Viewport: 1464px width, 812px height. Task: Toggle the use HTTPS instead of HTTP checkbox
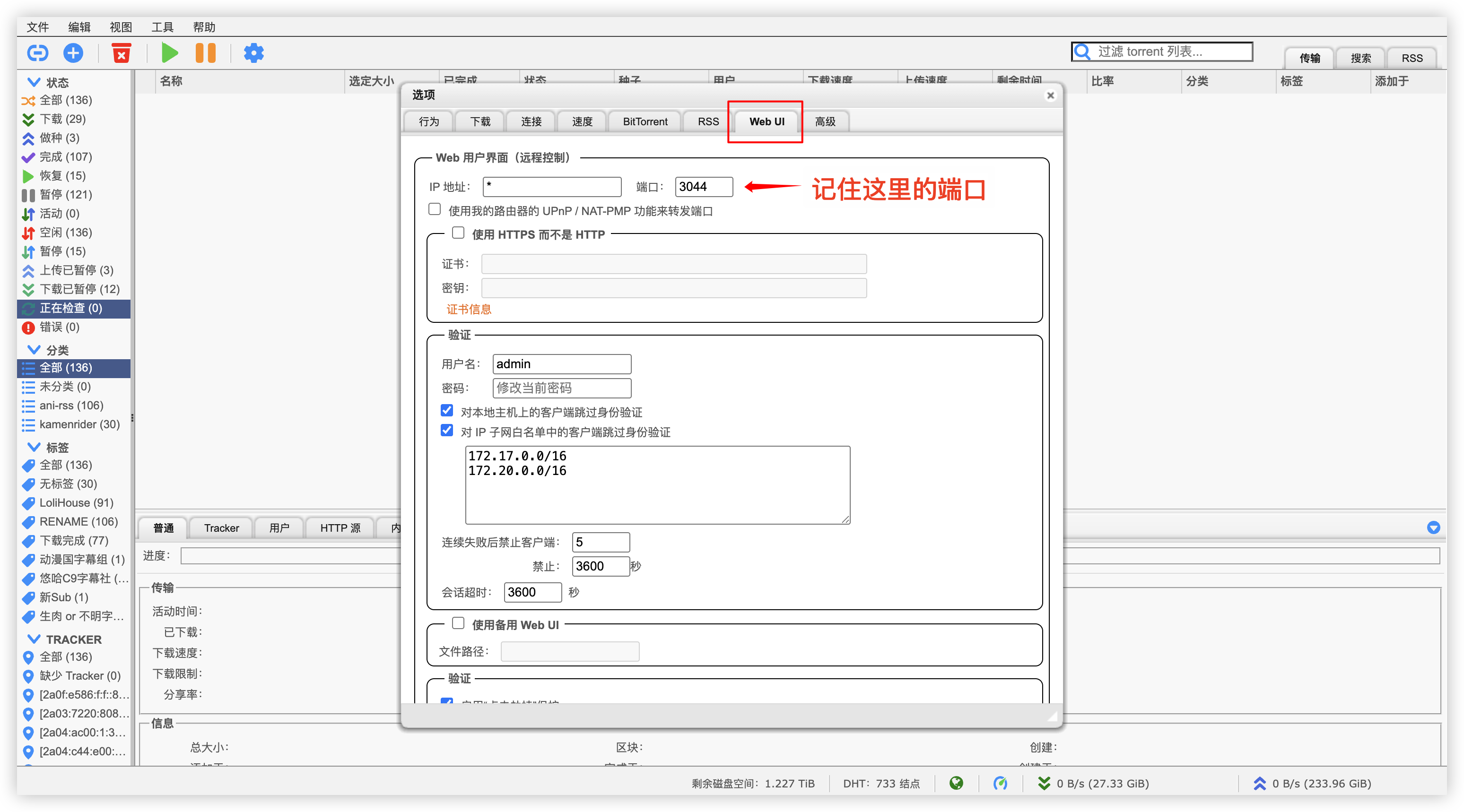pyautogui.click(x=458, y=233)
